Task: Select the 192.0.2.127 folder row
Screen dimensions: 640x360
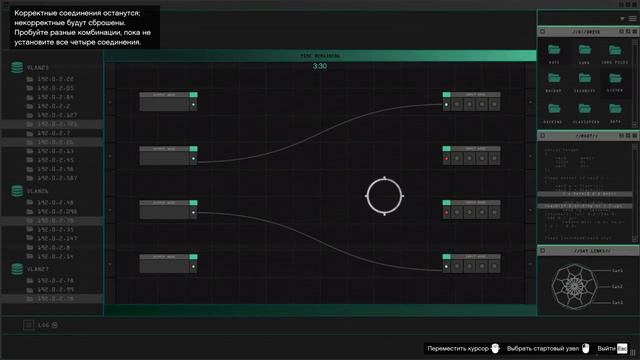Action: pos(52,115)
